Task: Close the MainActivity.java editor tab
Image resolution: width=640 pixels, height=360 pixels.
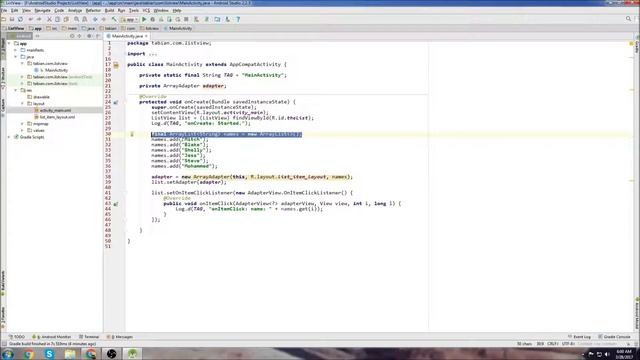Action: point(146,36)
